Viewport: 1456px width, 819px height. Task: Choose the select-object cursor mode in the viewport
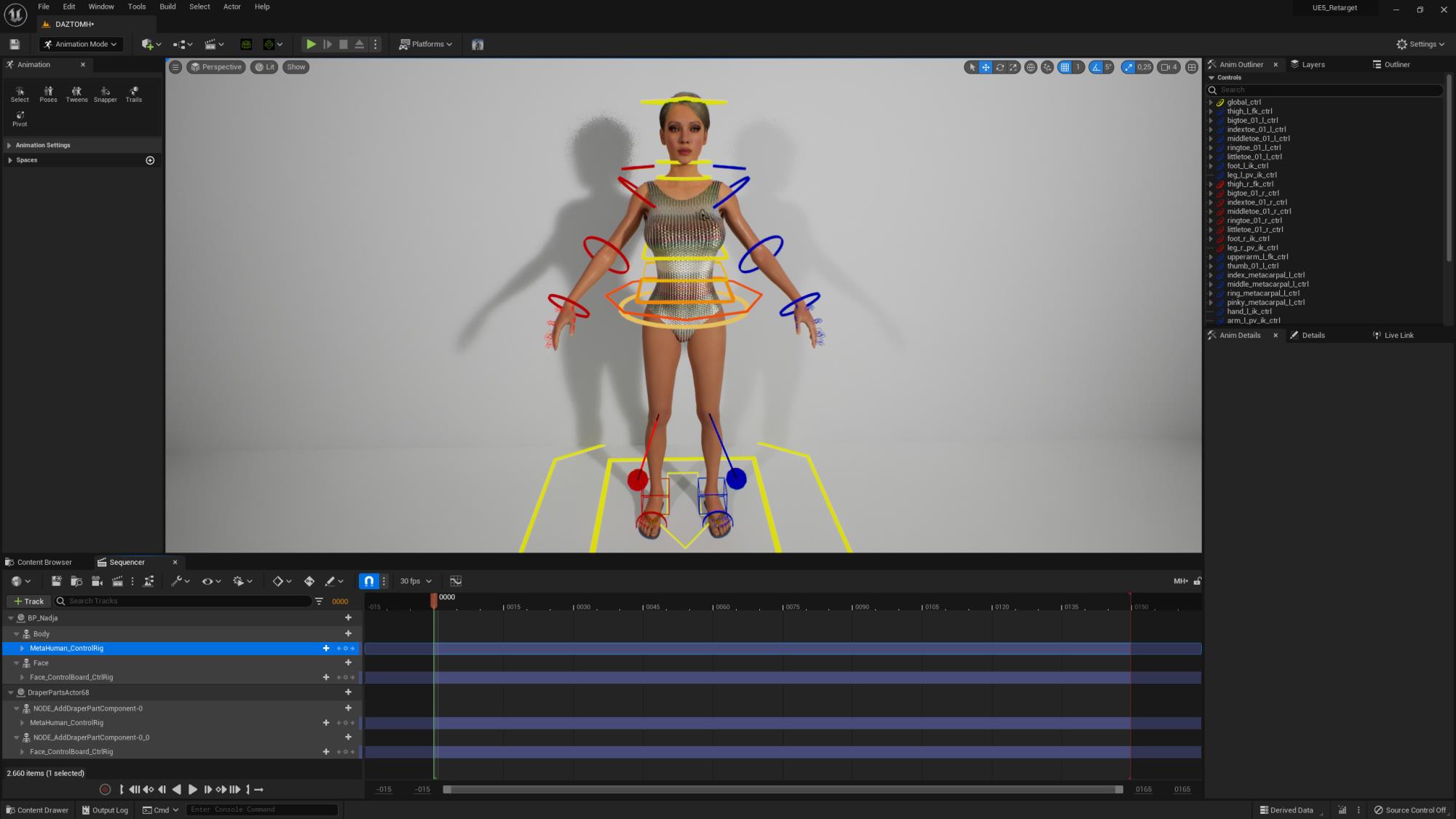972,67
